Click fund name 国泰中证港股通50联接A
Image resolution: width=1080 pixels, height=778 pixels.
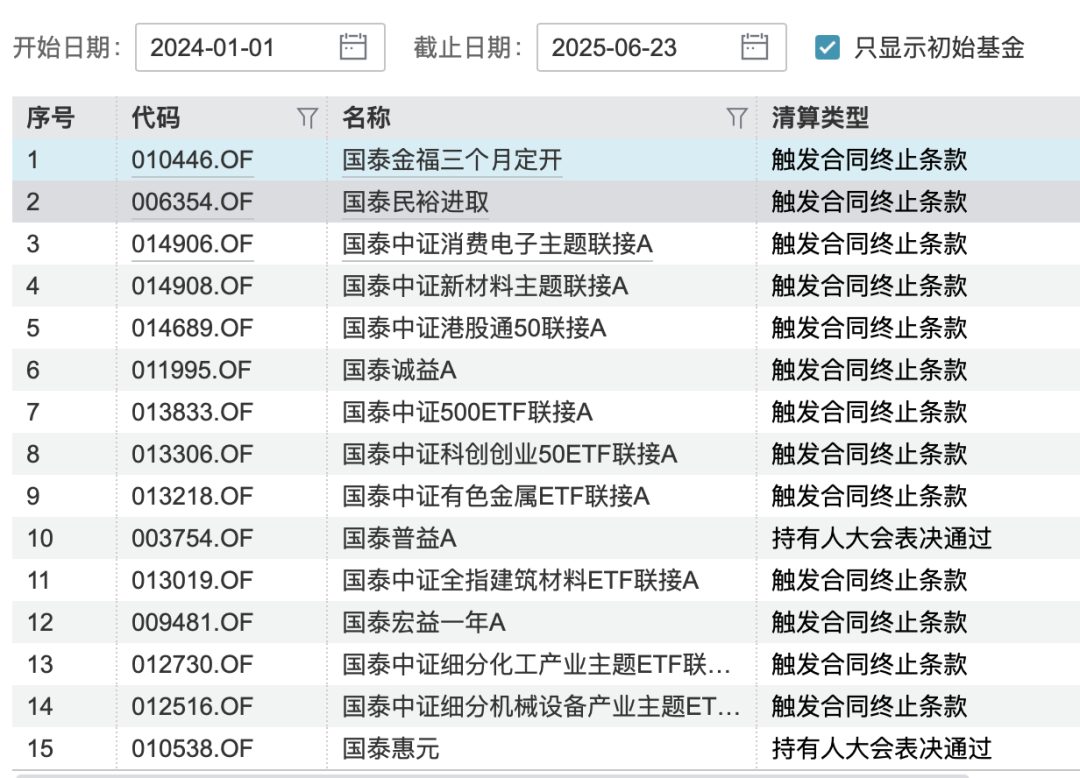point(474,328)
